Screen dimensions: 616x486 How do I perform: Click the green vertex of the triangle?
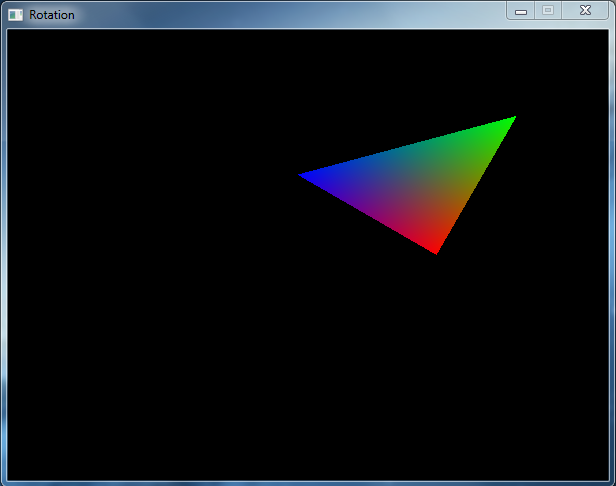(x=512, y=119)
